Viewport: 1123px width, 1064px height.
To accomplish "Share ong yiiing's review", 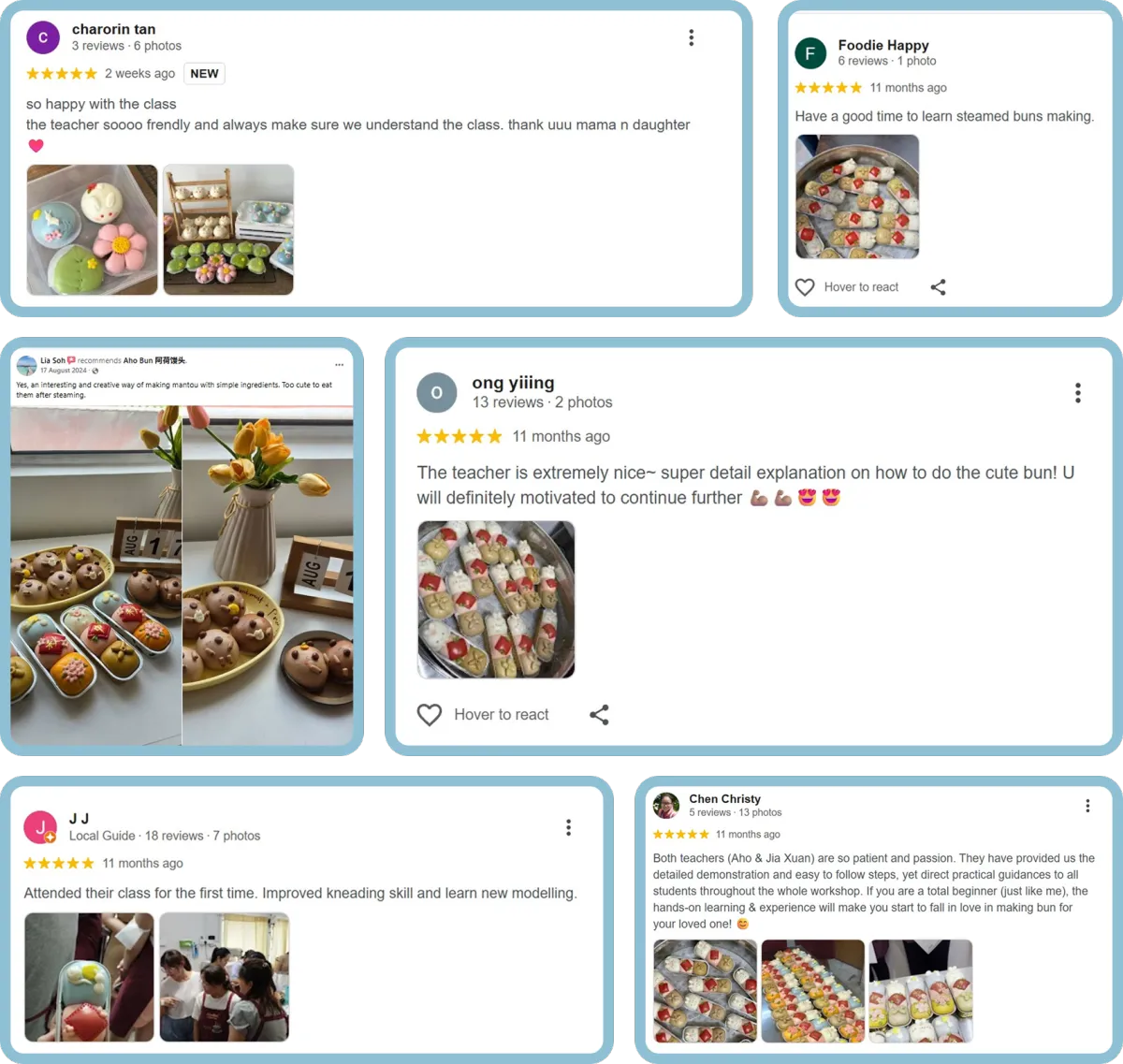I will tap(599, 715).
